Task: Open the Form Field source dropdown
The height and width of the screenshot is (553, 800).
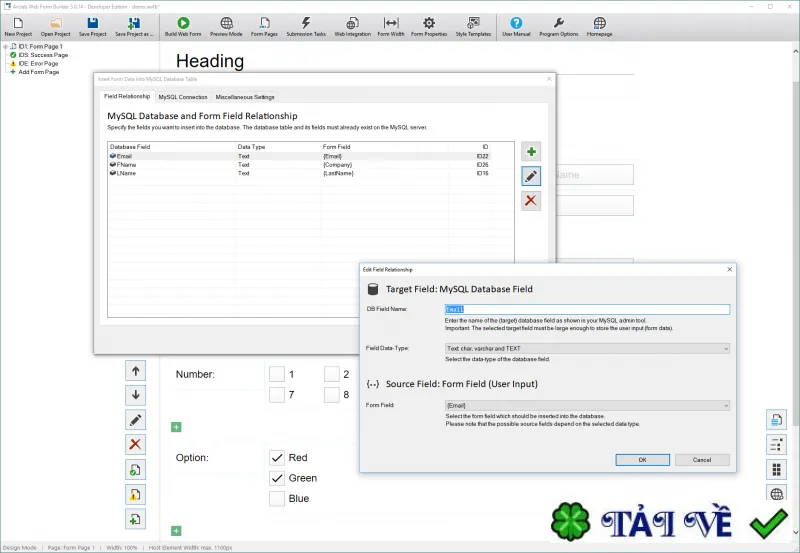Action: pos(587,406)
